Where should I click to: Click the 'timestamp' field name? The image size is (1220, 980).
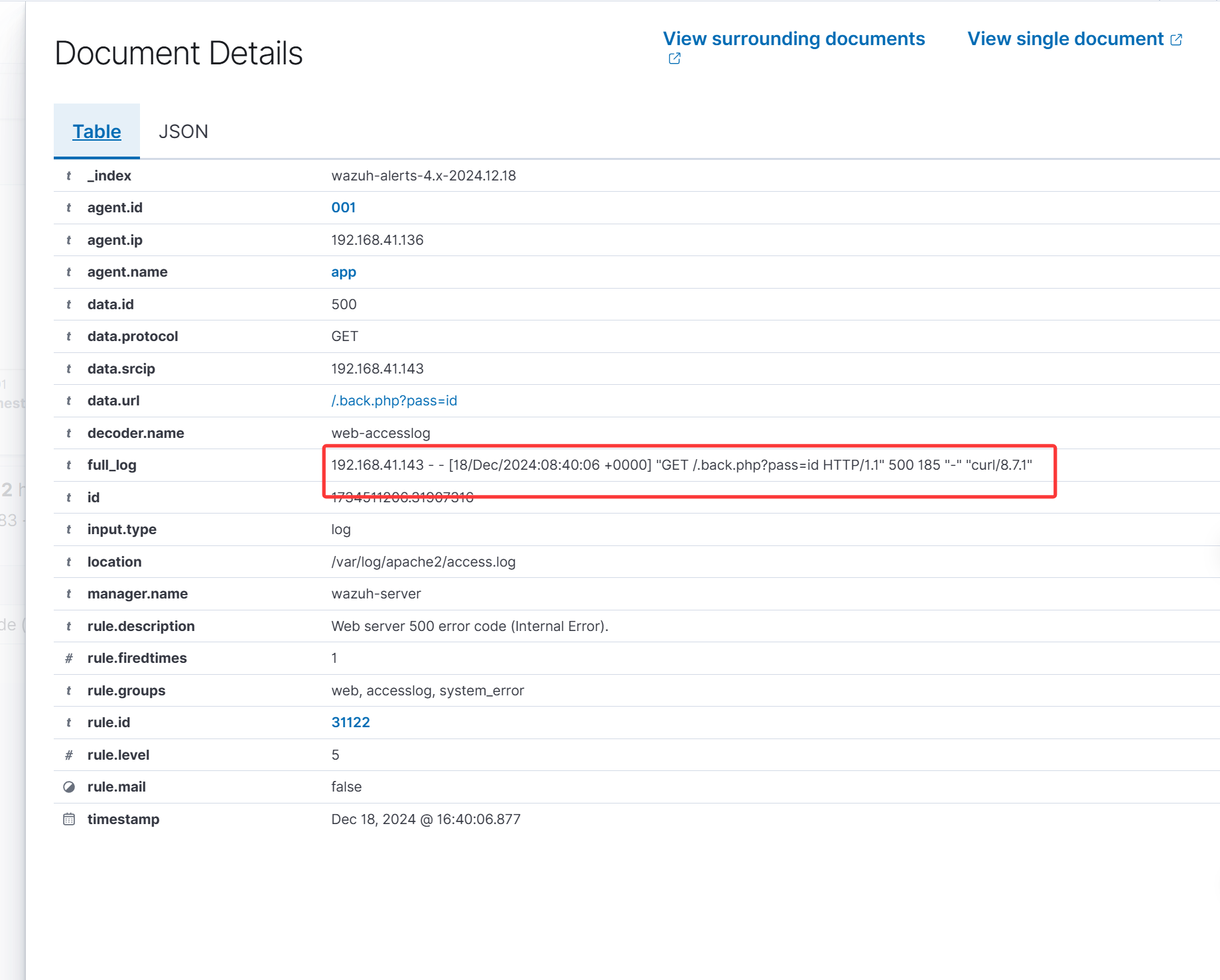click(123, 819)
